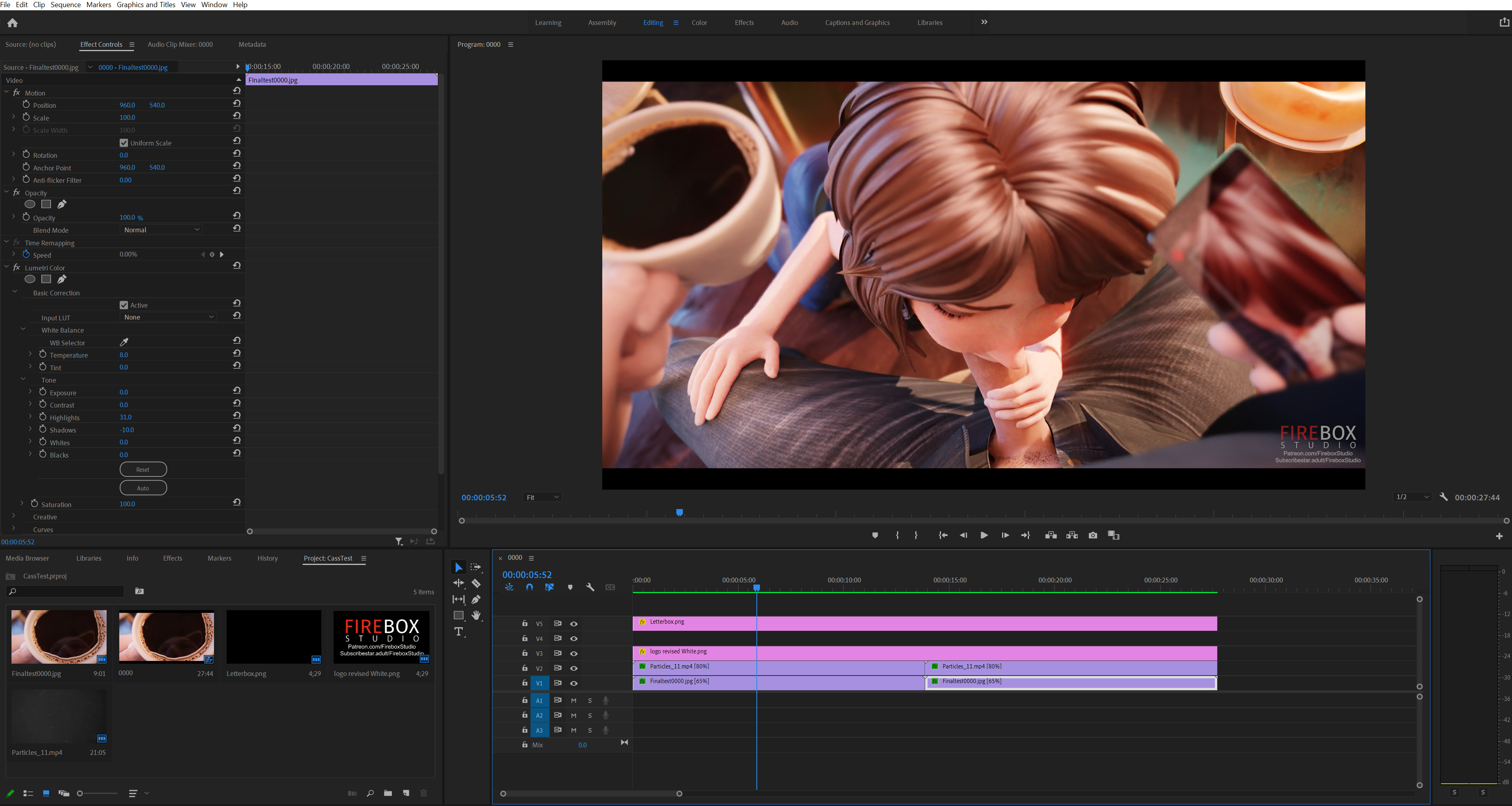
Task: Open the Comparison View button
Action: click(1113, 535)
